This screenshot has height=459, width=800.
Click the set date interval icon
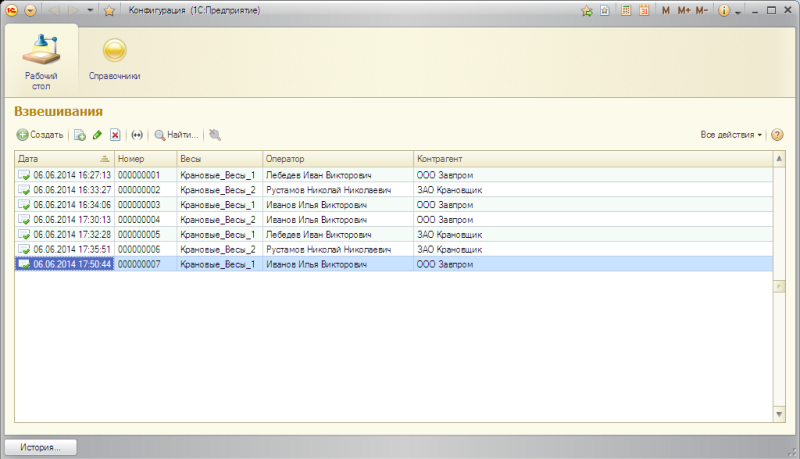[137, 135]
